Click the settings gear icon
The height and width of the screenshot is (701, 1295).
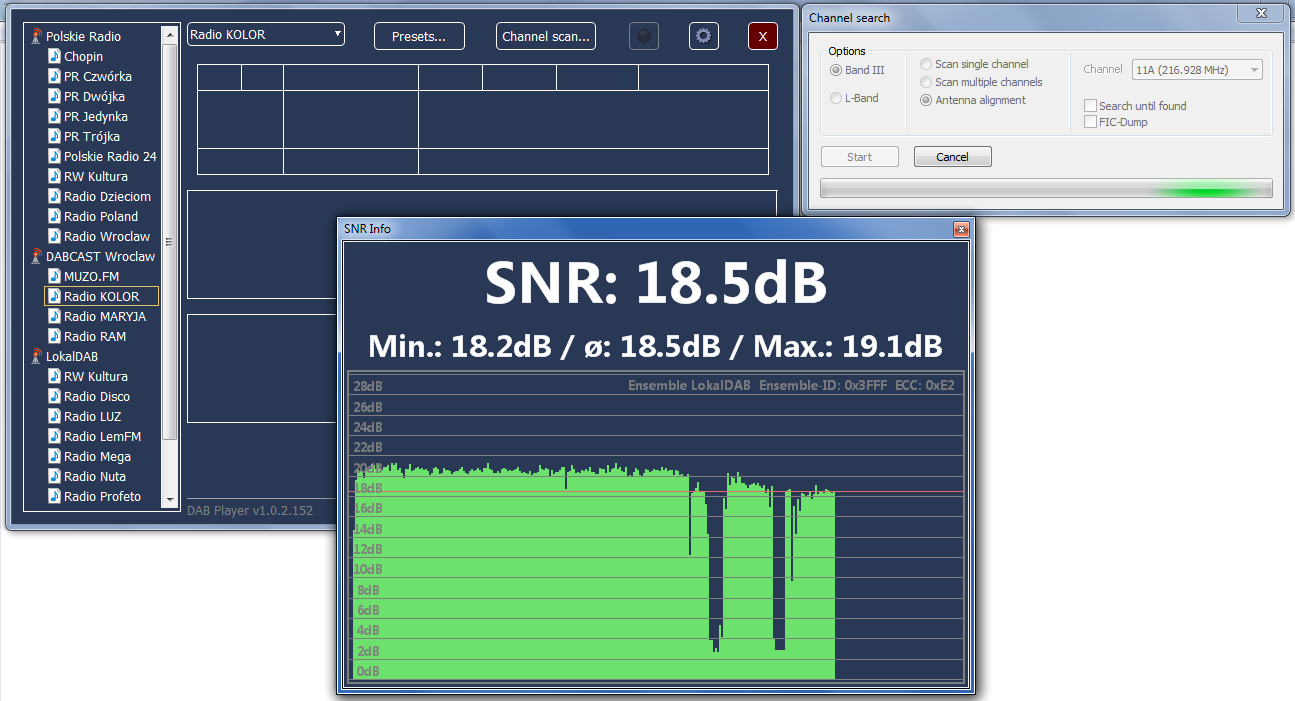[x=704, y=36]
